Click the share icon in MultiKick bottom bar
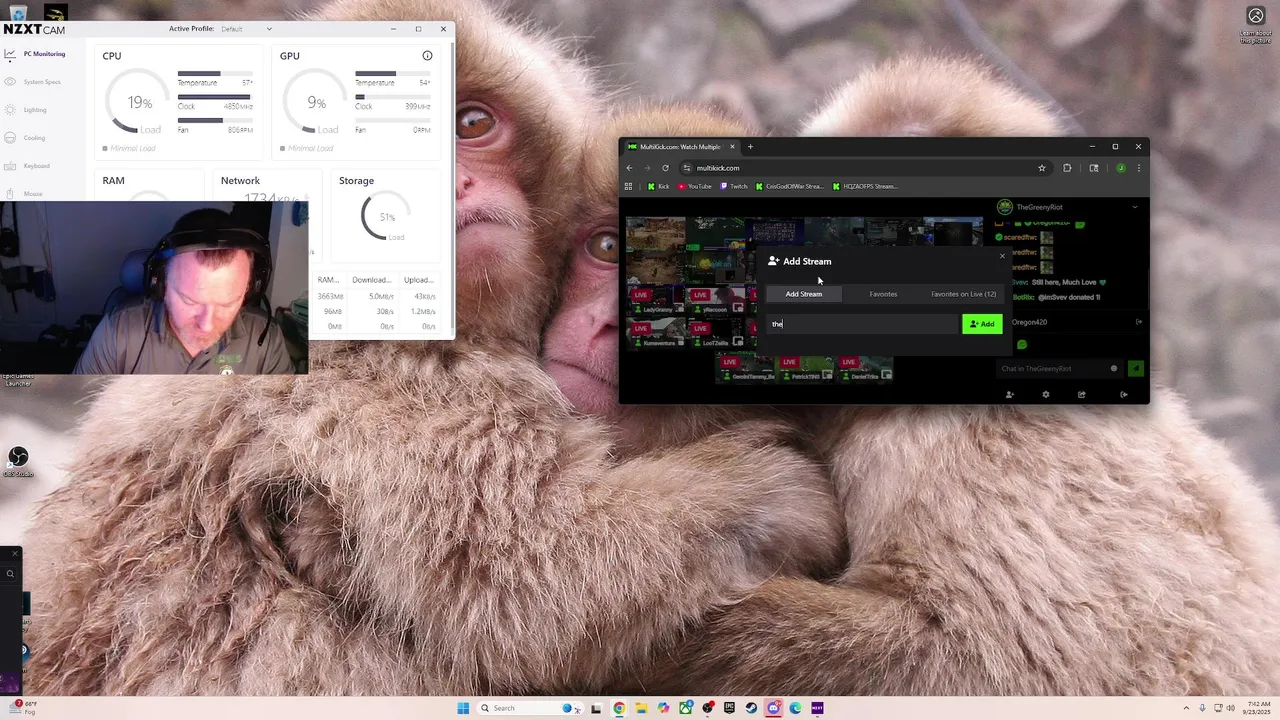Image resolution: width=1280 pixels, height=720 pixels. [x=1082, y=395]
